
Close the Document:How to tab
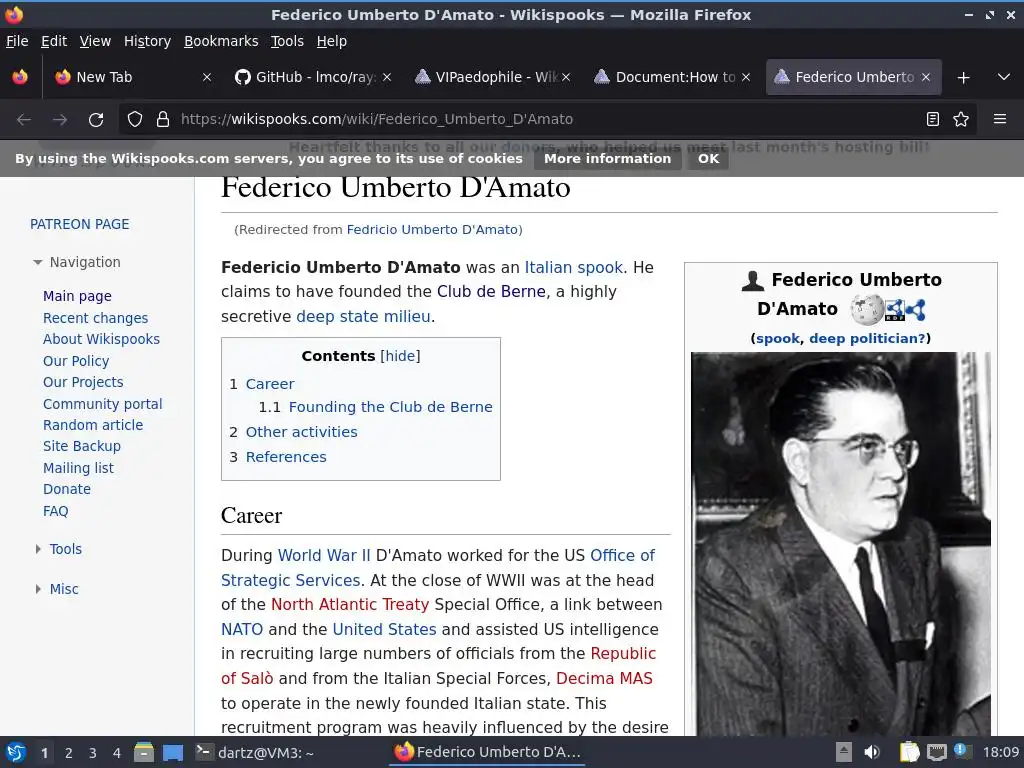(x=745, y=77)
